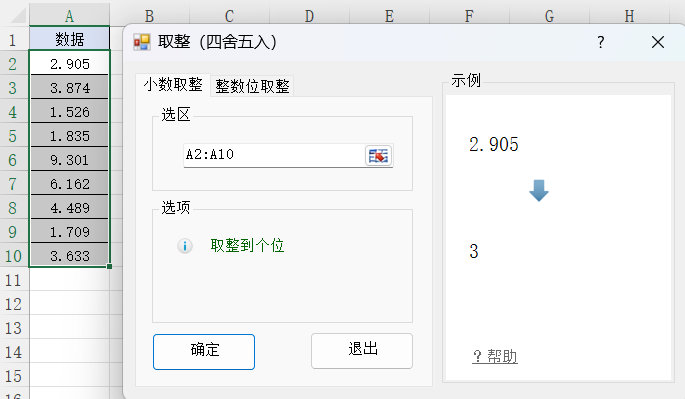The width and height of the screenshot is (685, 399).
Task: Click the 确定 button
Action: click(204, 352)
